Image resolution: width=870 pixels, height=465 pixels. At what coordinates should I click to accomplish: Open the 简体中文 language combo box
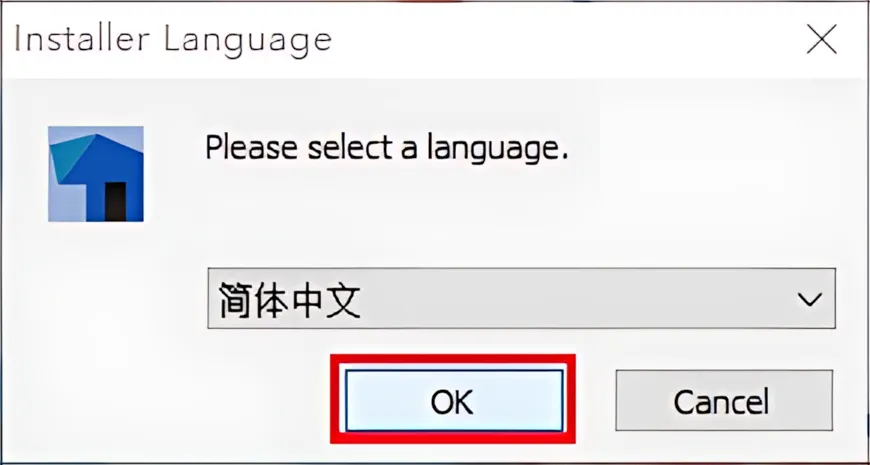coord(521,299)
